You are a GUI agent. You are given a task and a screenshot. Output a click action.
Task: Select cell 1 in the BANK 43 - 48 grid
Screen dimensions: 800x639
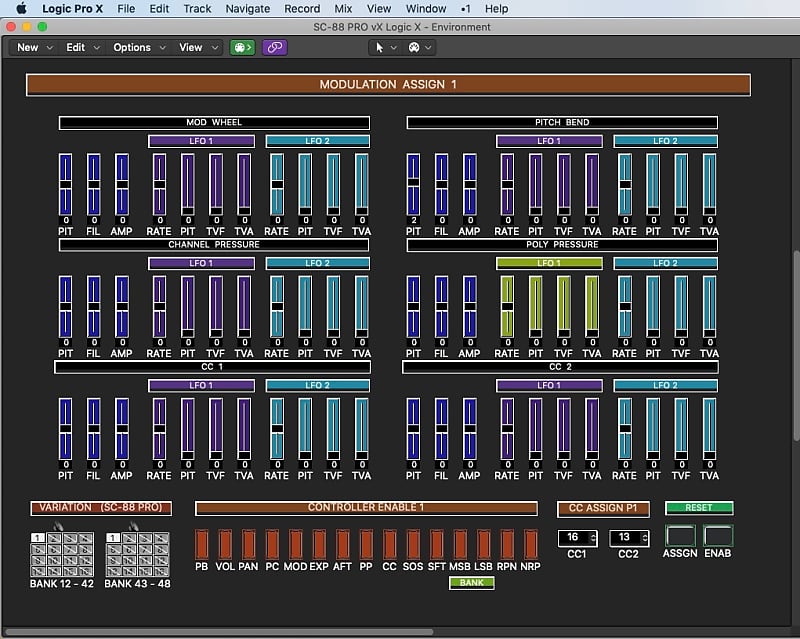[x=112, y=537]
